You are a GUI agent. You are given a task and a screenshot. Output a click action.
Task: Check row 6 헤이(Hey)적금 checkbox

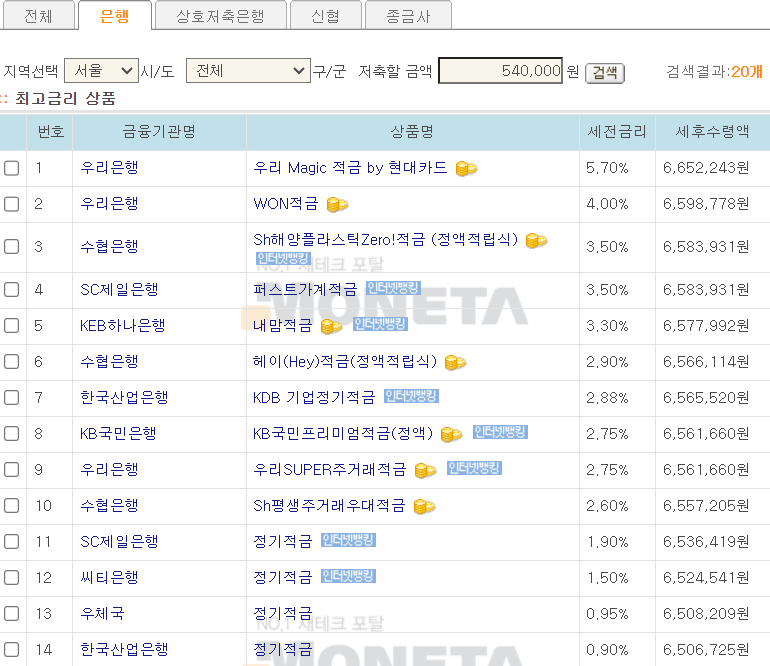coord(12,361)
